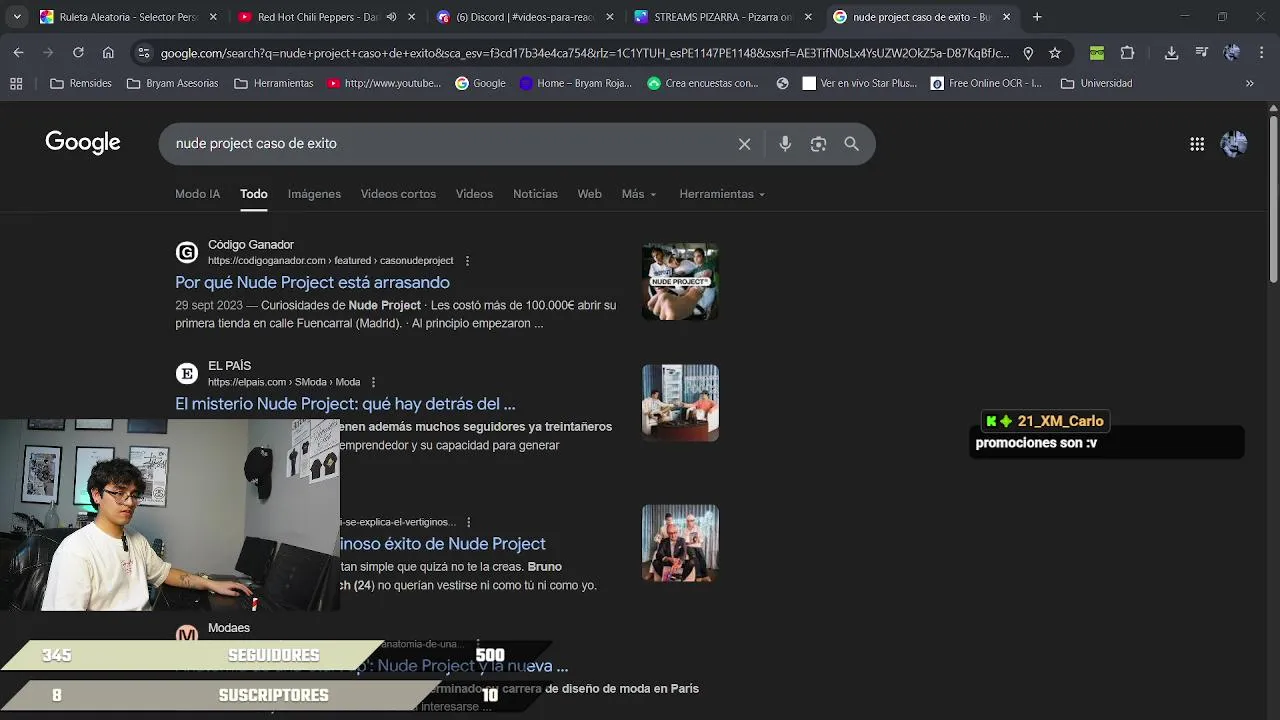Switch to the Web results tab
The image size is (1280, 720).
589,194
